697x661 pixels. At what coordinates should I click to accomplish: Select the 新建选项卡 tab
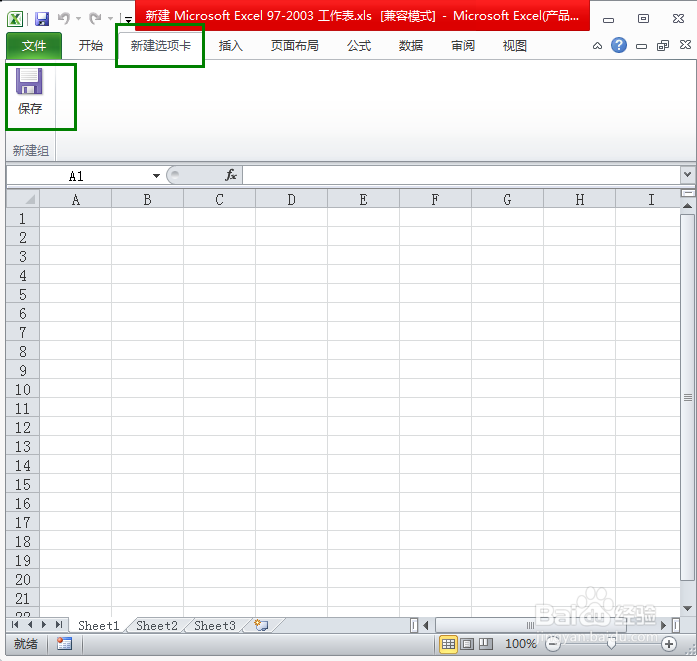pos(160,46)
